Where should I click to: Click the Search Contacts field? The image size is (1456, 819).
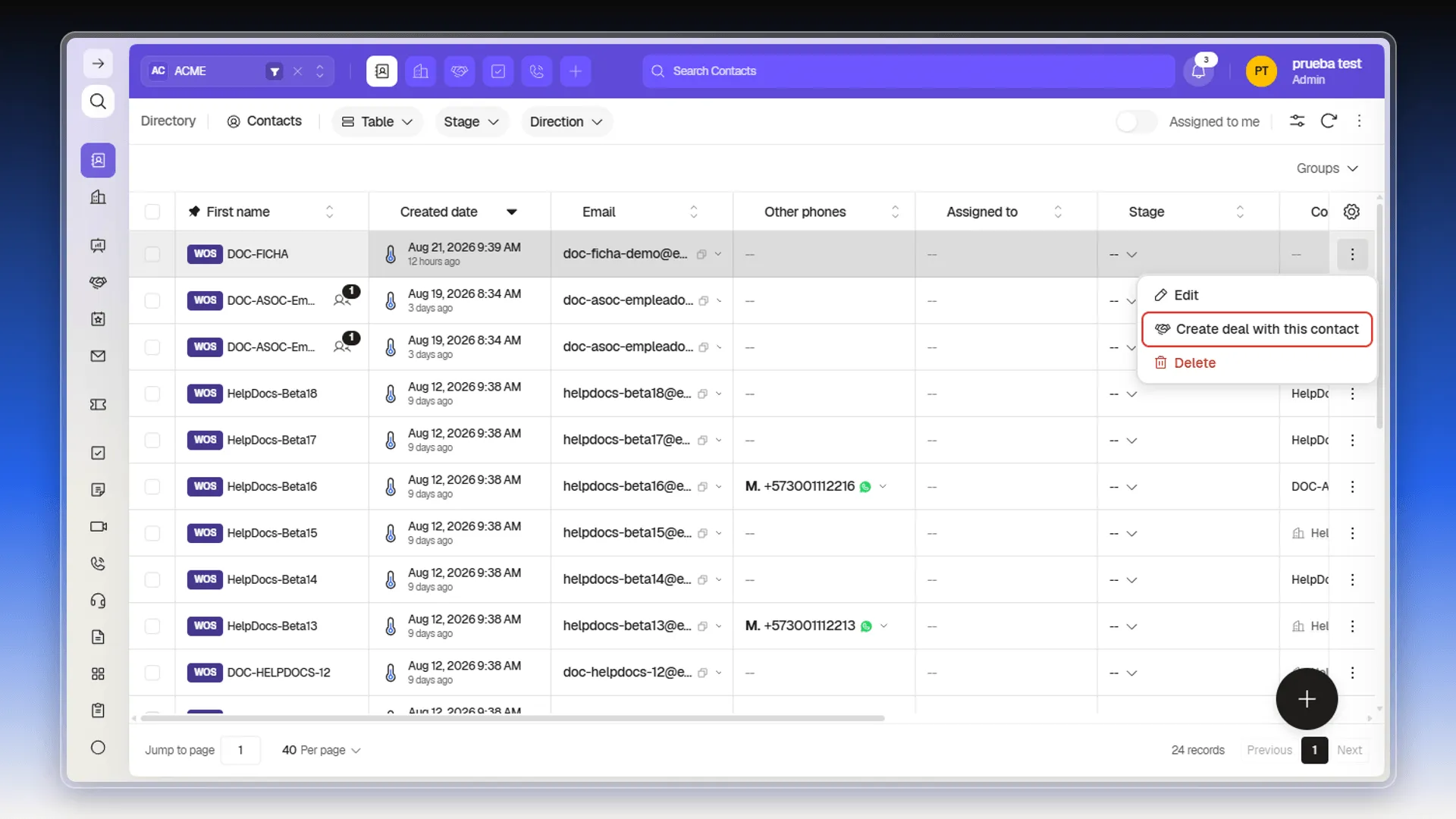click(x=908, y=71)
